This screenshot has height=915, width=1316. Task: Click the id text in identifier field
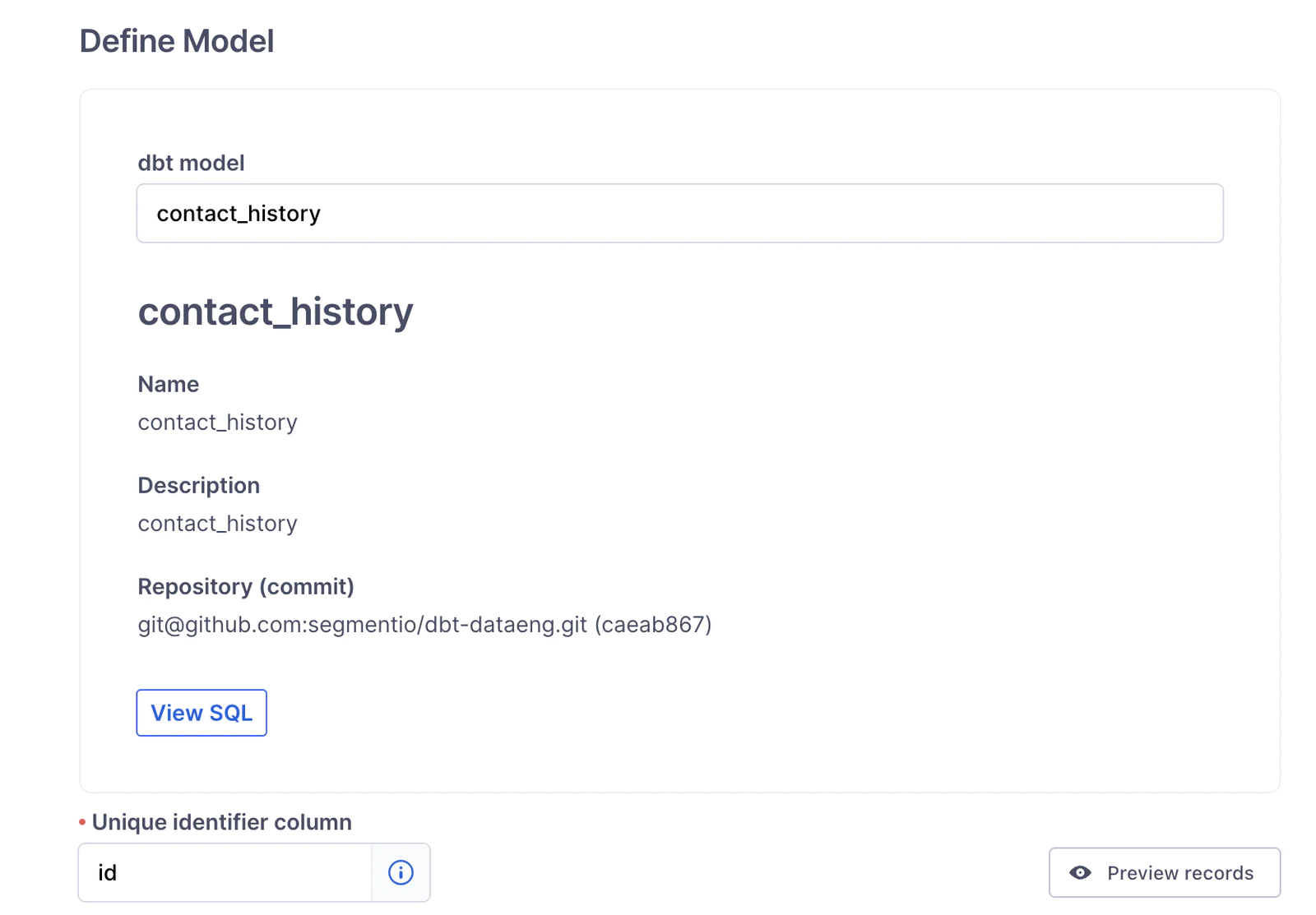point(108,872)
